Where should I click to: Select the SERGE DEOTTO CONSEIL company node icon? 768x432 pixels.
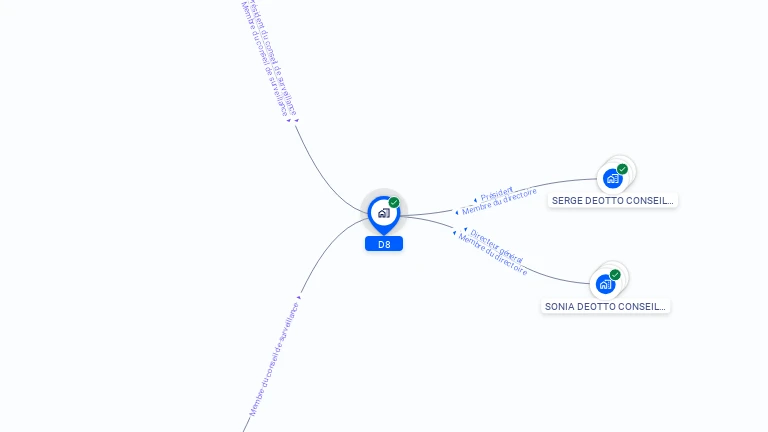(x=612, y=178)
